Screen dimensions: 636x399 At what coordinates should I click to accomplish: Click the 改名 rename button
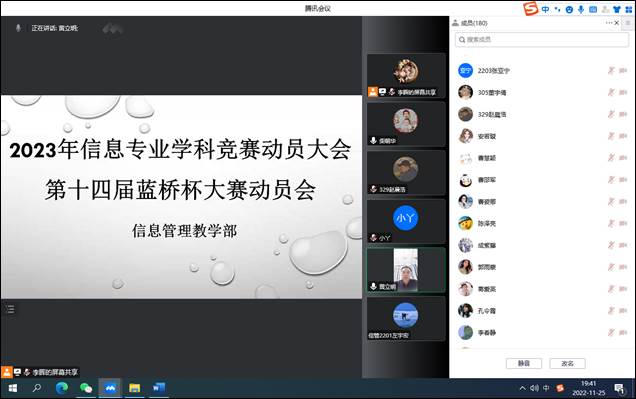[x=567, y=363]
